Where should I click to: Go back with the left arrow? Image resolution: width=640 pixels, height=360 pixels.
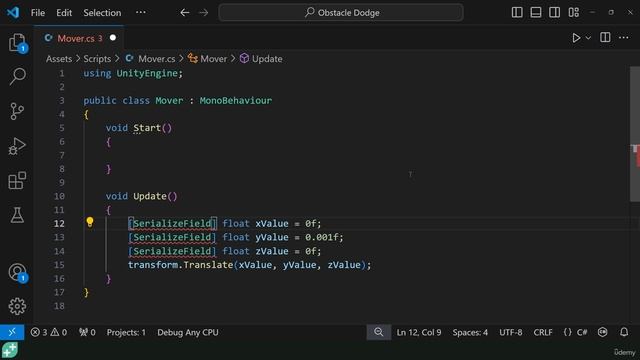[x=184, y=13]
